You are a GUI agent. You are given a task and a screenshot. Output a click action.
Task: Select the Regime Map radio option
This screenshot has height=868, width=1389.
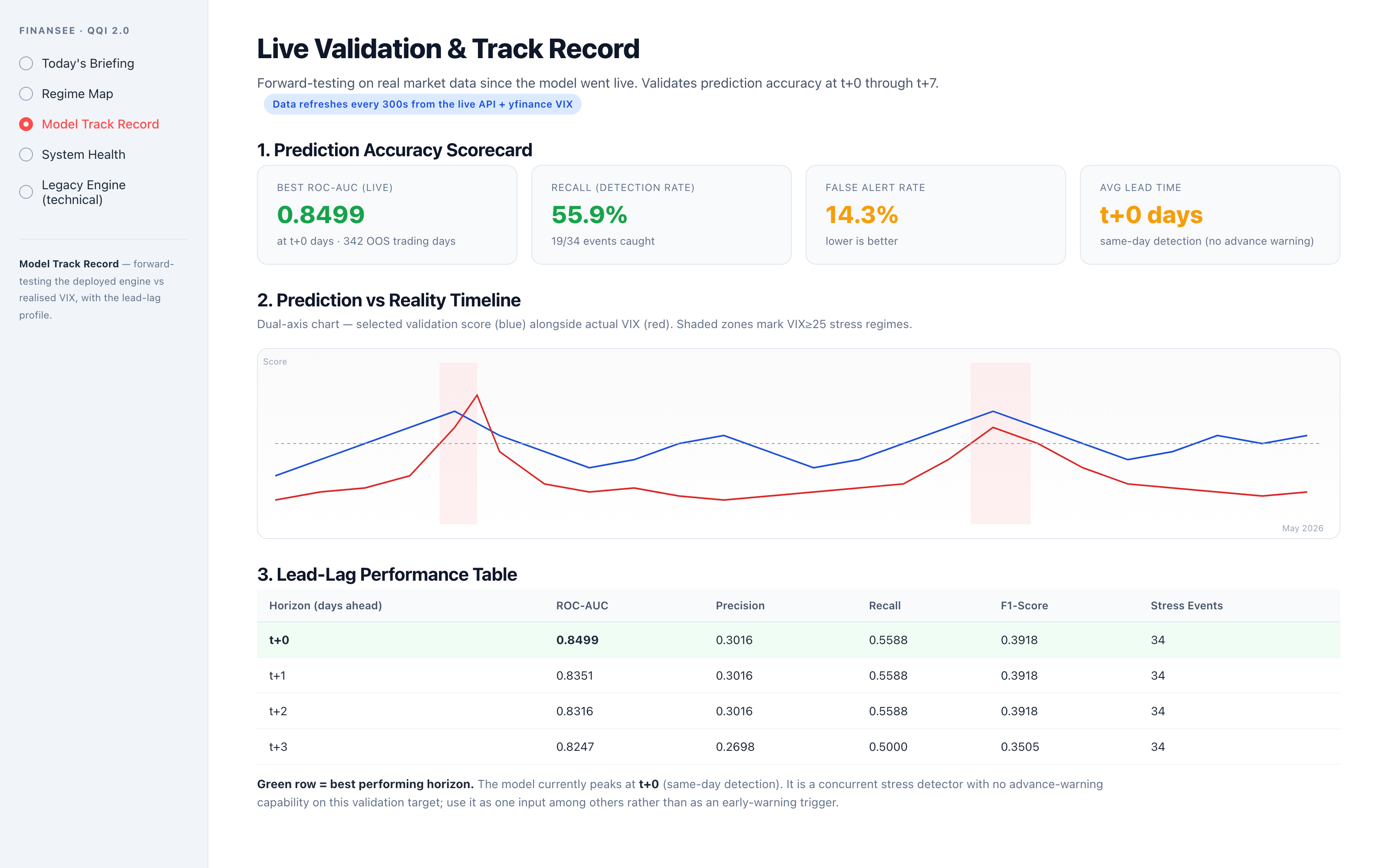pos(26,94)
